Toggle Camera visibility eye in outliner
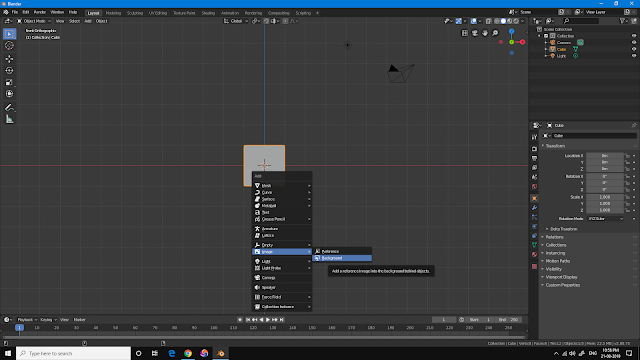Screen dimensions: 640x360 634,42
